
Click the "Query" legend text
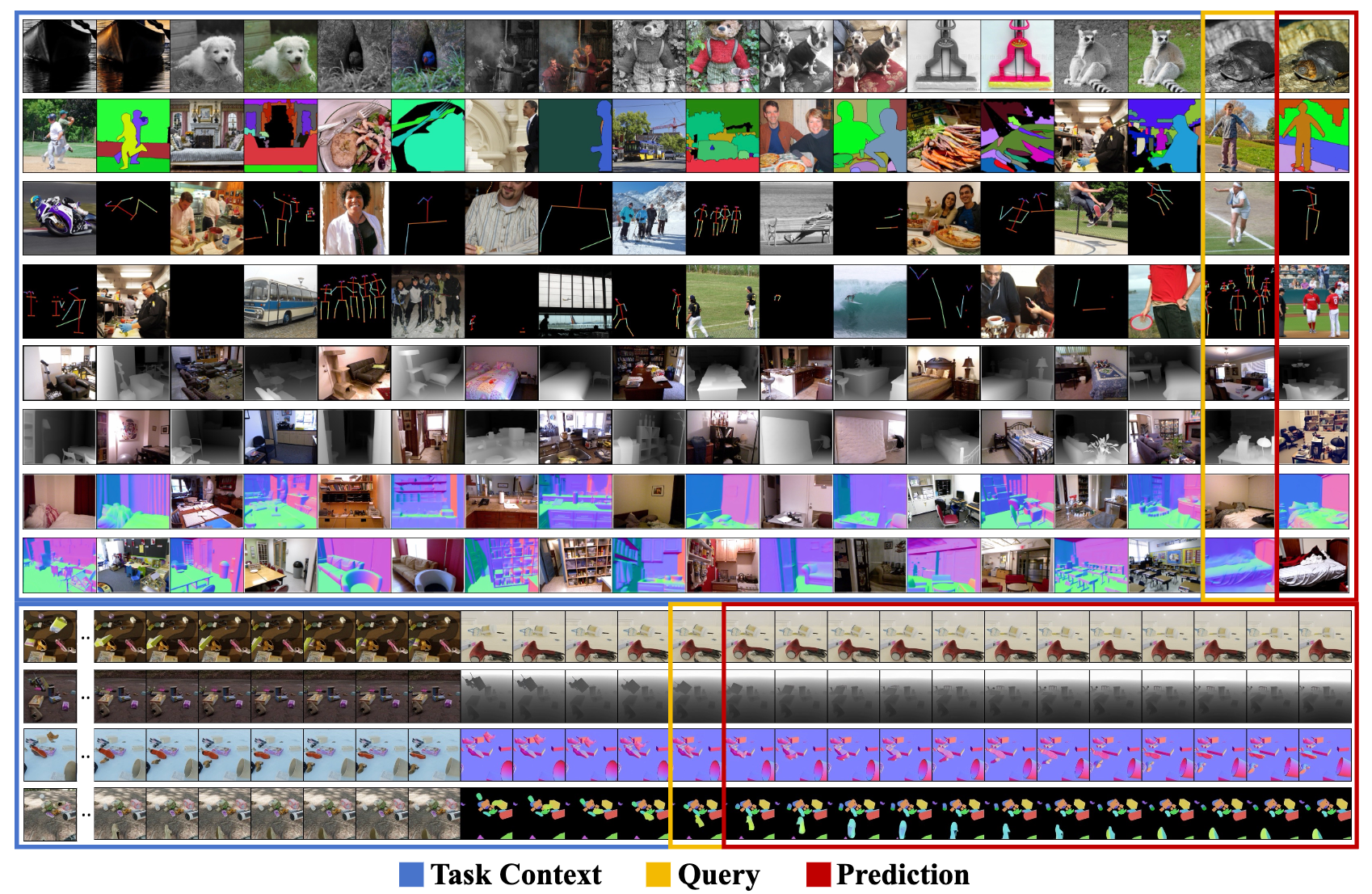pyautogui.click(x=718, y=875)
